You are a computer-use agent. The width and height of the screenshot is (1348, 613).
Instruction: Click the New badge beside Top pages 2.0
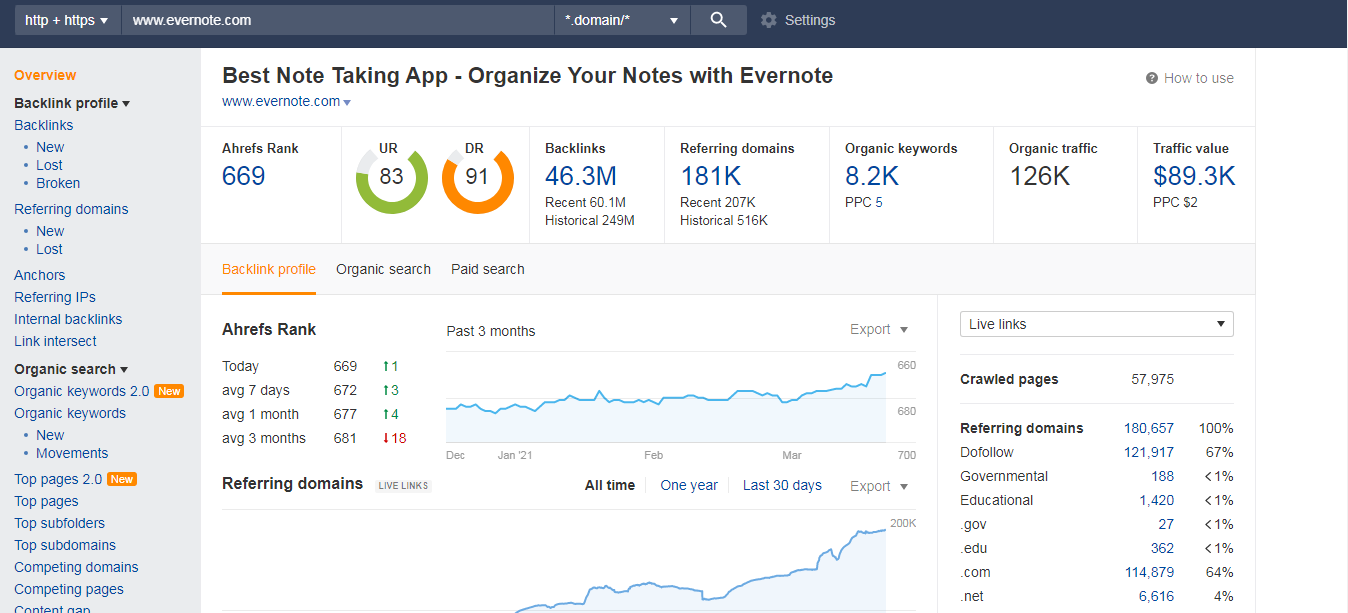tap(121, 479)
